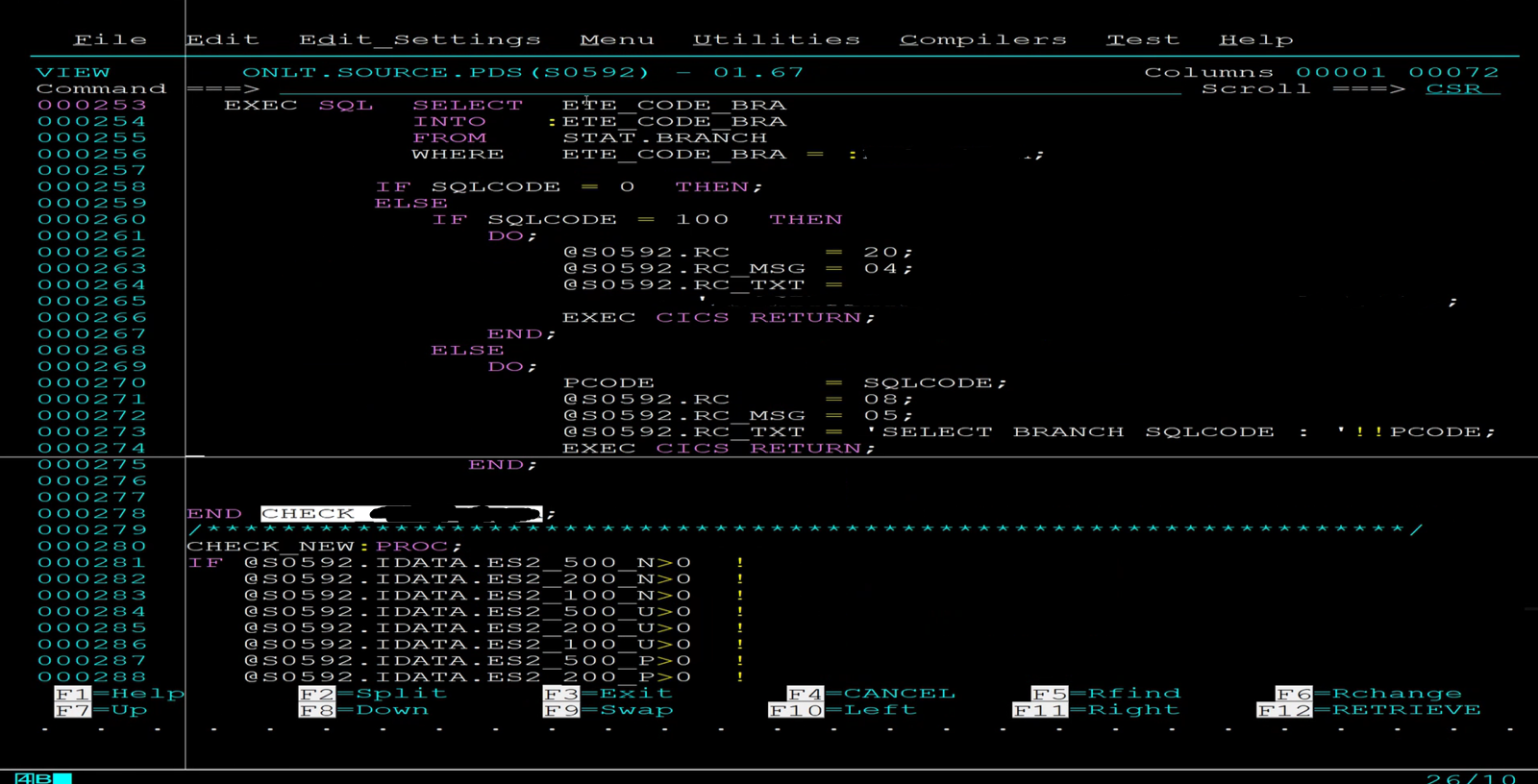
Task: Open the File menu
Action: point(111,39)
